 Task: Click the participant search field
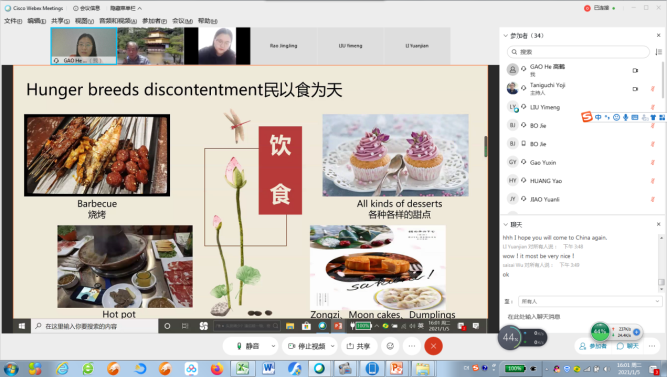[578, 52]
